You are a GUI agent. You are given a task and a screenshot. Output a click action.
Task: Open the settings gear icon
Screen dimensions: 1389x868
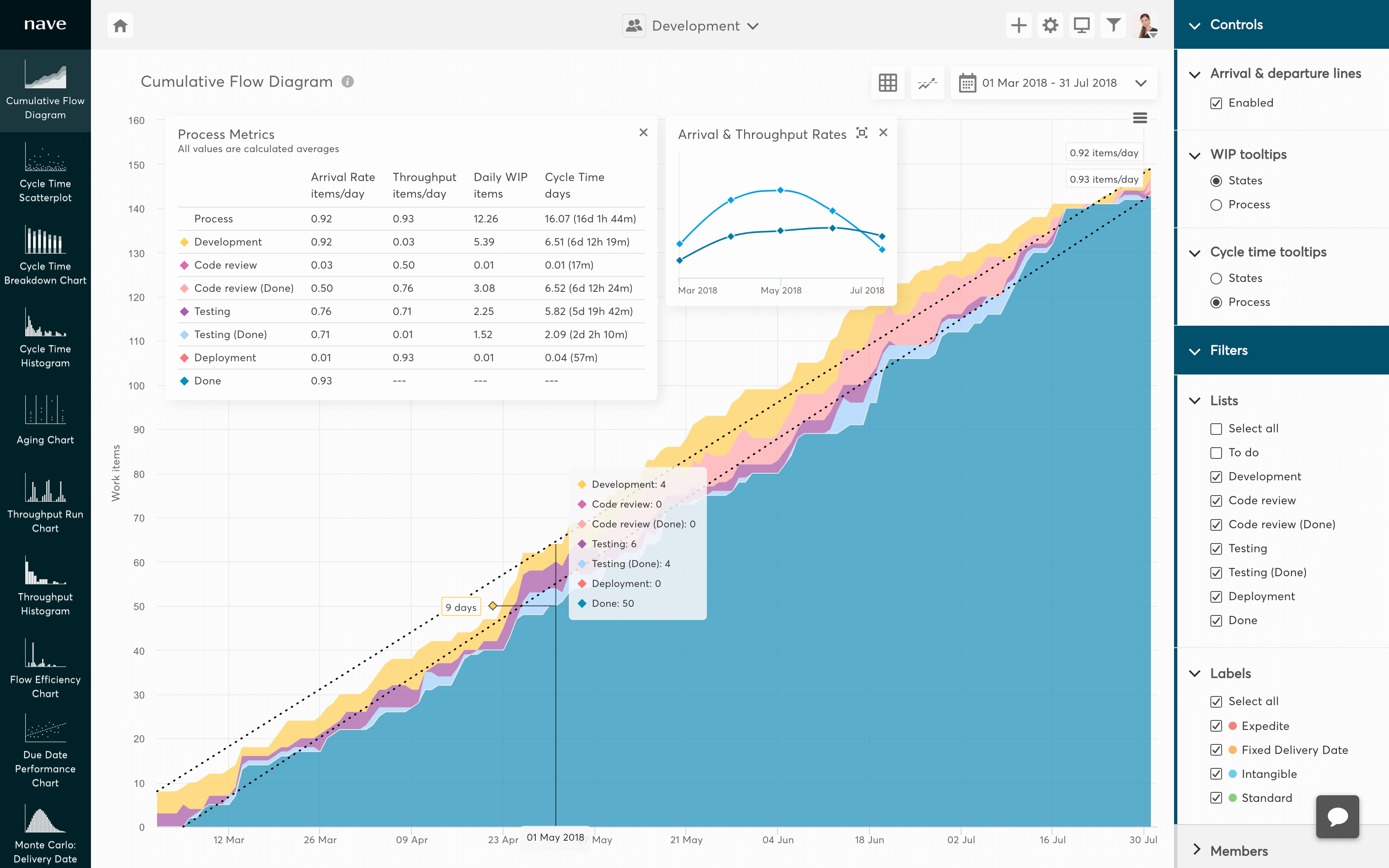(1050, 25)
